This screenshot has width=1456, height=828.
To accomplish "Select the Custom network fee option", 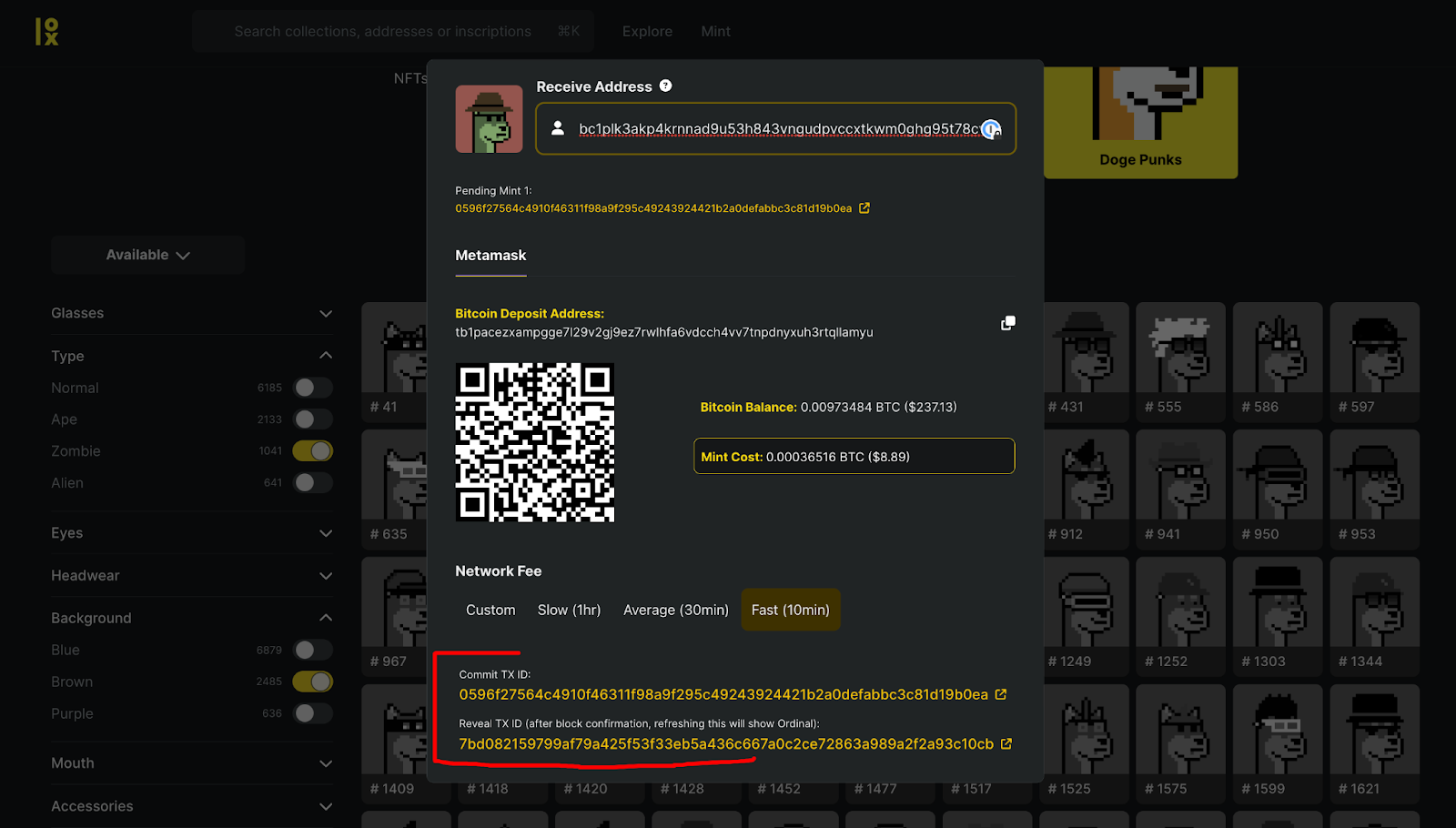I will click(490, 610).
